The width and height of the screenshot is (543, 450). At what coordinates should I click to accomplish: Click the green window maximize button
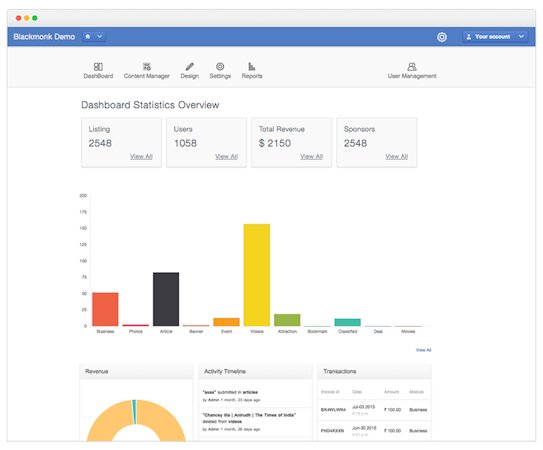(x=35, y=18)
